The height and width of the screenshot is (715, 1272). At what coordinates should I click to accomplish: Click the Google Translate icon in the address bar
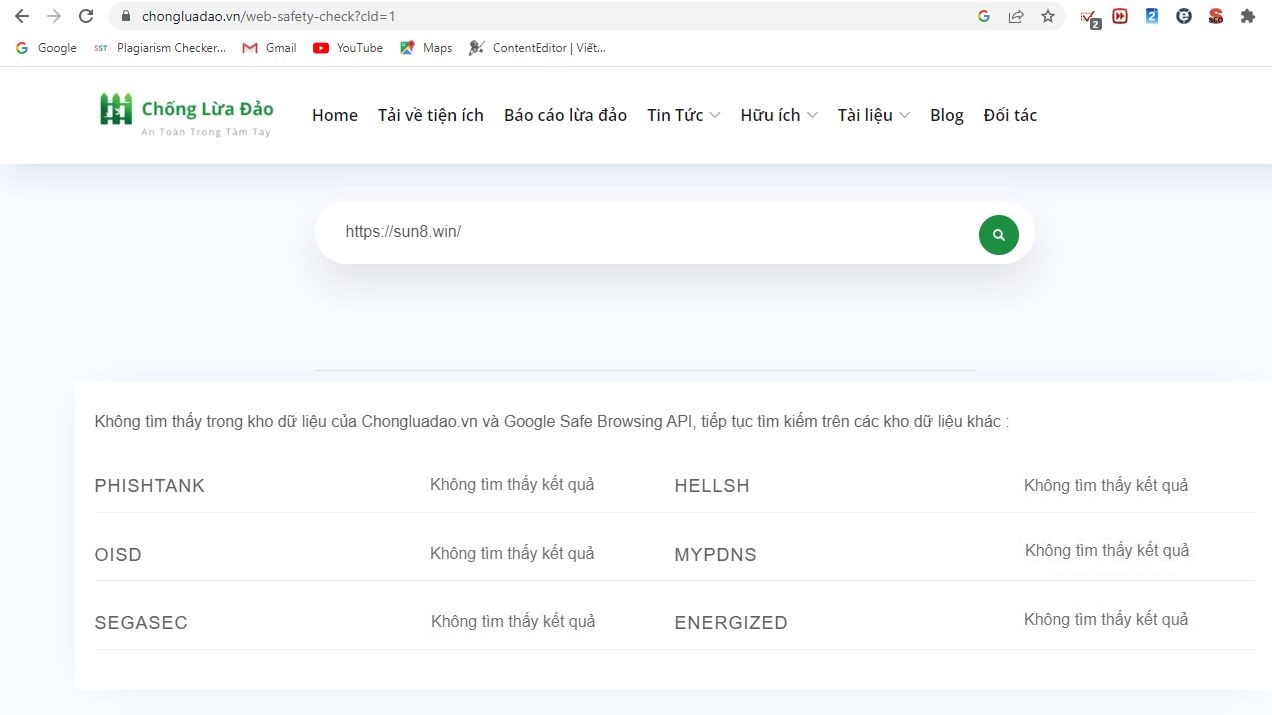tap(984, 16)
